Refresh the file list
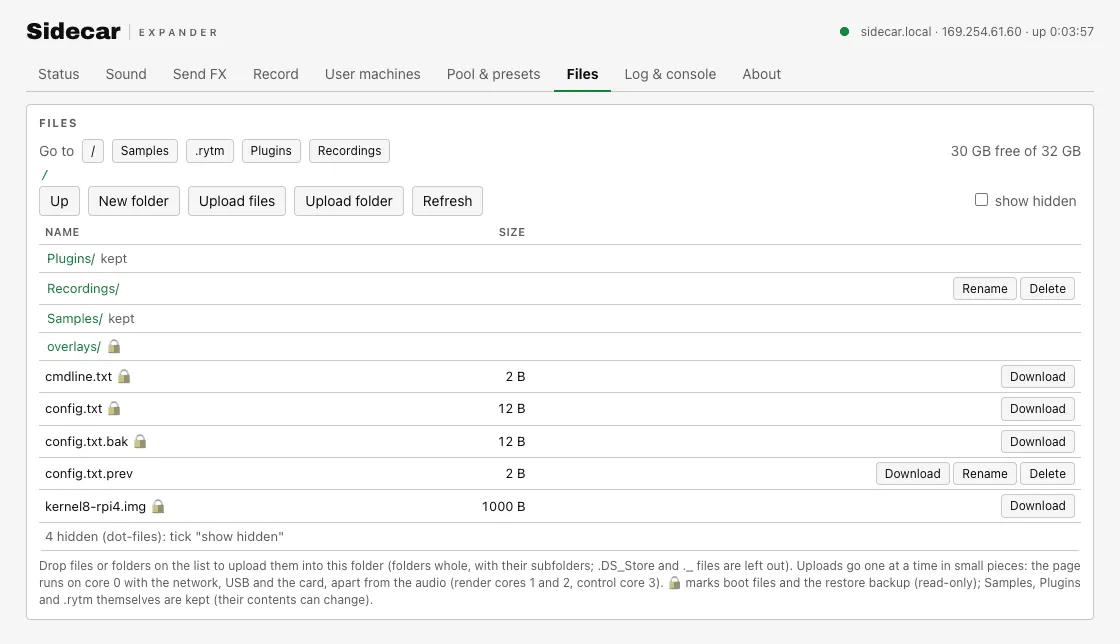The width and height of the screenshot is (1120, 644). (x=447, y=201)
